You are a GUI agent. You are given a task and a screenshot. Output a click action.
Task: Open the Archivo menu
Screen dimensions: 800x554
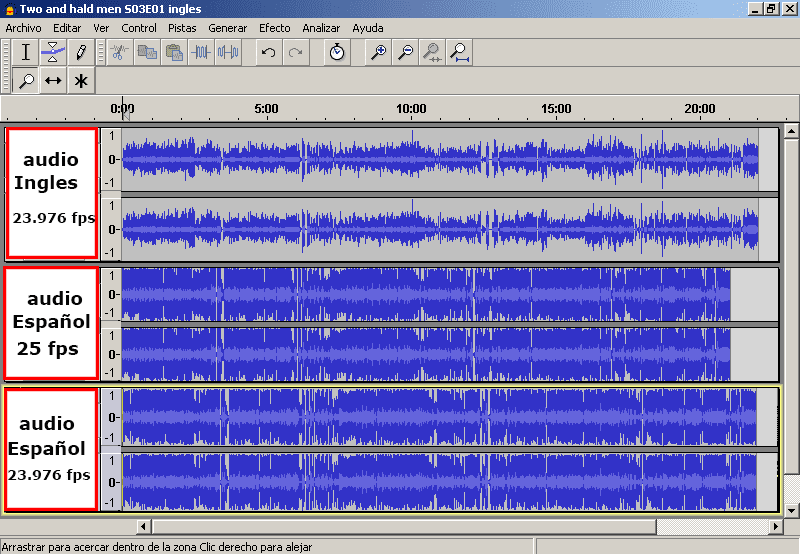[x=23, y=28]
